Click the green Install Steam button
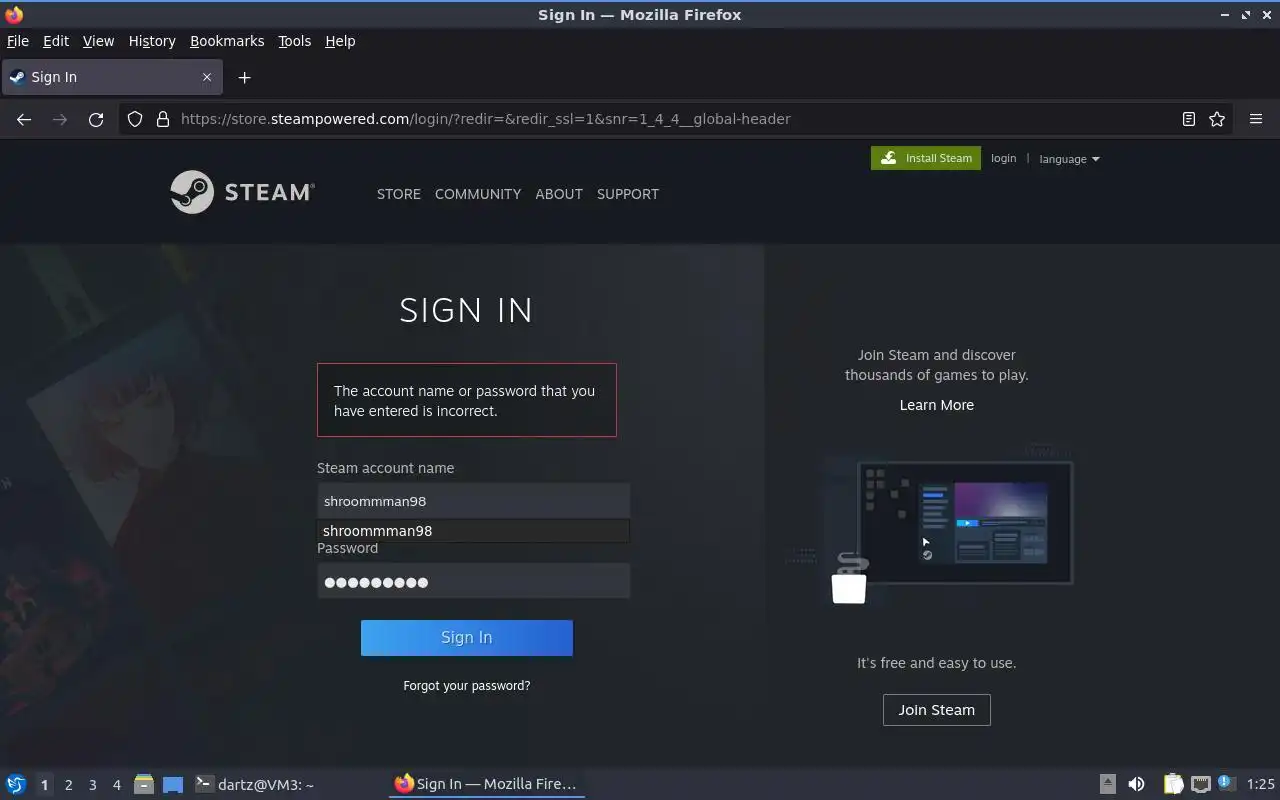 (x=926, y=158)
